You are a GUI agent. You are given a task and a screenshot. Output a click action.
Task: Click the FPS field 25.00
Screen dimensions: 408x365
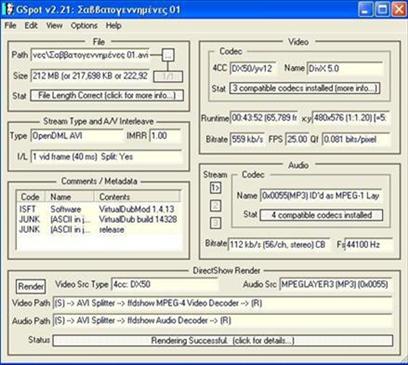pyautogui.click(x=297, y=139)
